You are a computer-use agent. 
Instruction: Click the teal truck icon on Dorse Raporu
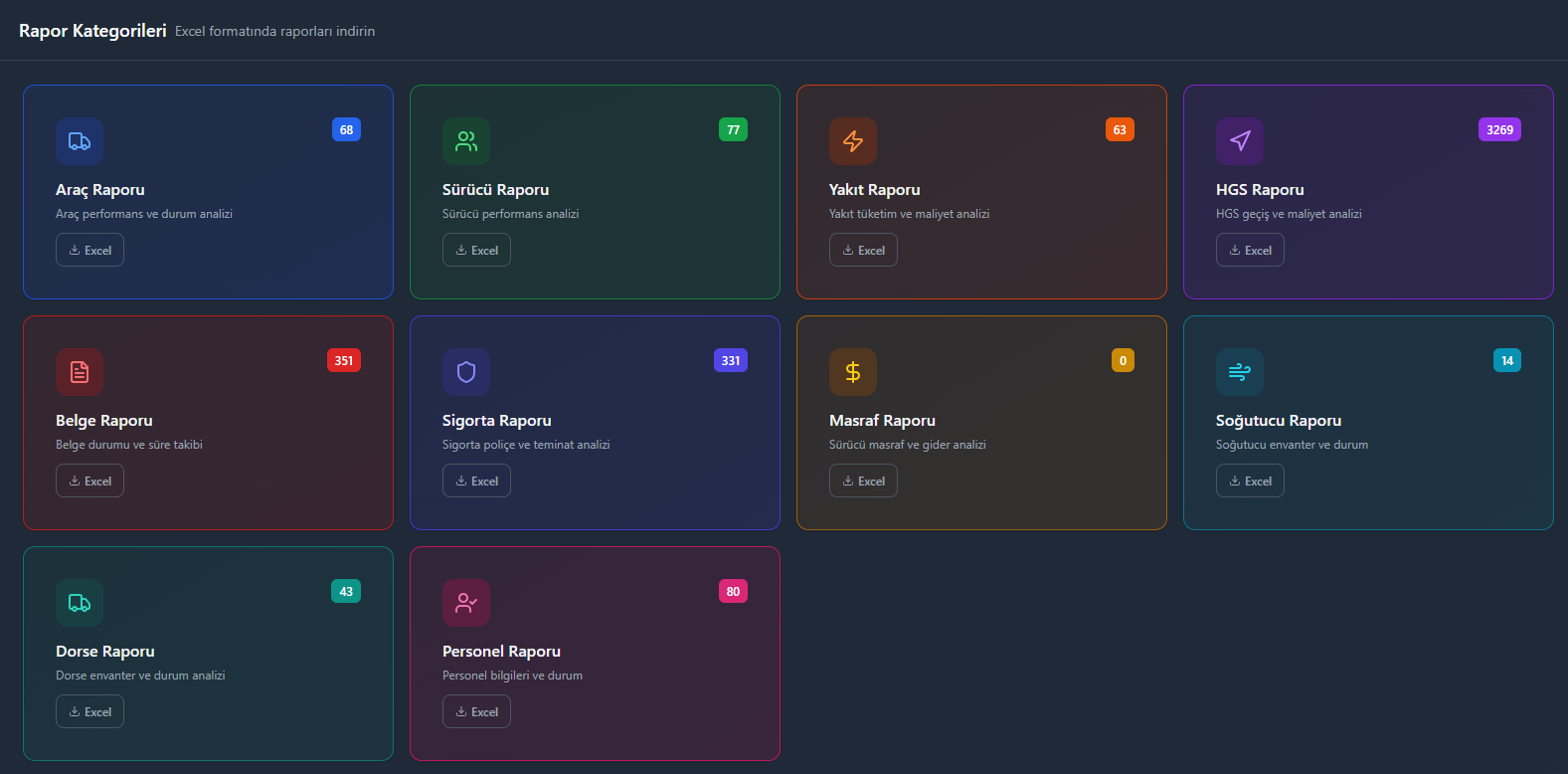pyautogui.click(x=80, y=603)
